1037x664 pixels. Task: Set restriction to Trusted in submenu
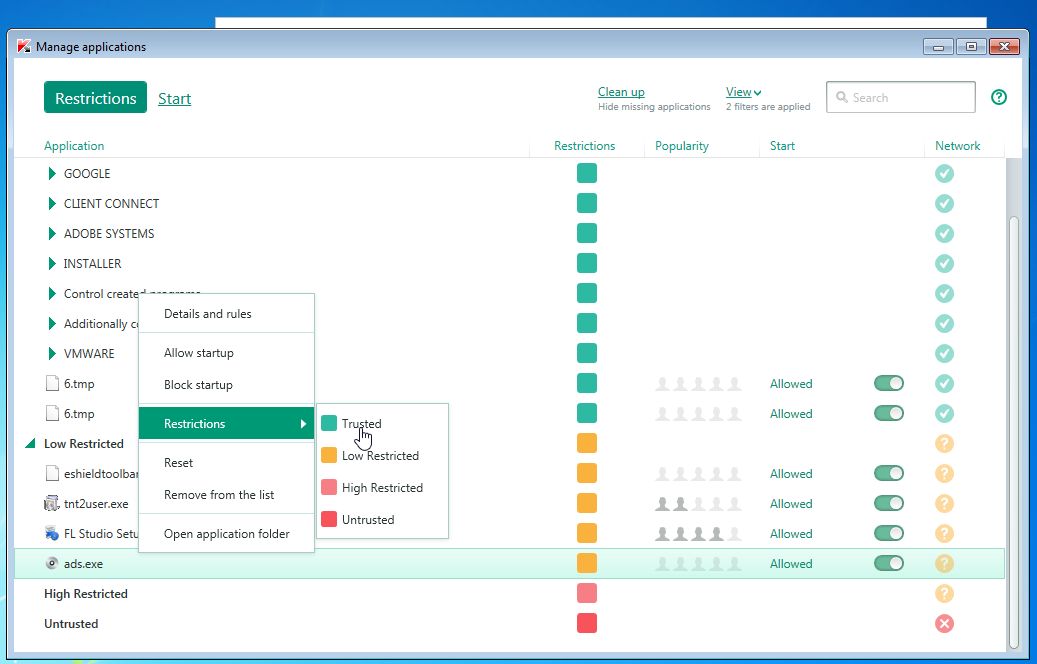382,423
